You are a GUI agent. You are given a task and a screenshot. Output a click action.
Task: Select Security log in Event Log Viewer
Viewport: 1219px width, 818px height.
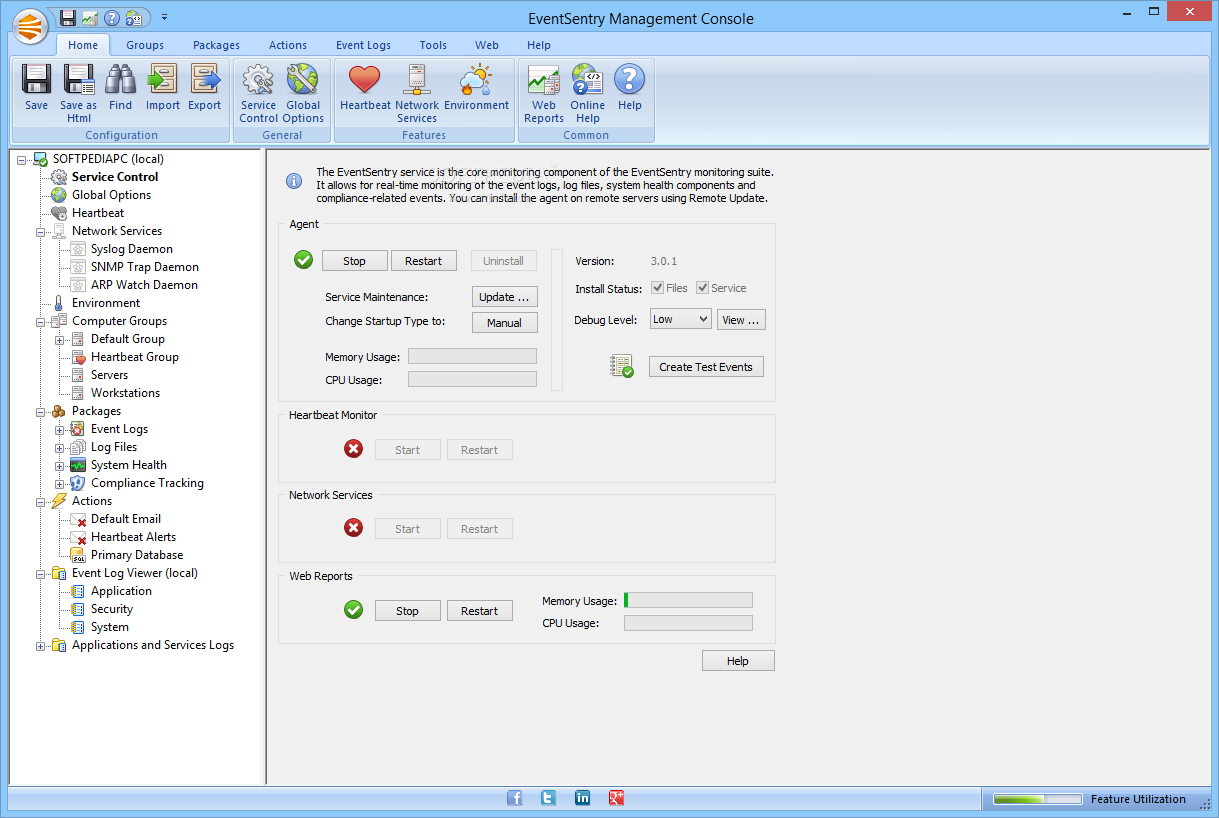[x=111, y=609]
